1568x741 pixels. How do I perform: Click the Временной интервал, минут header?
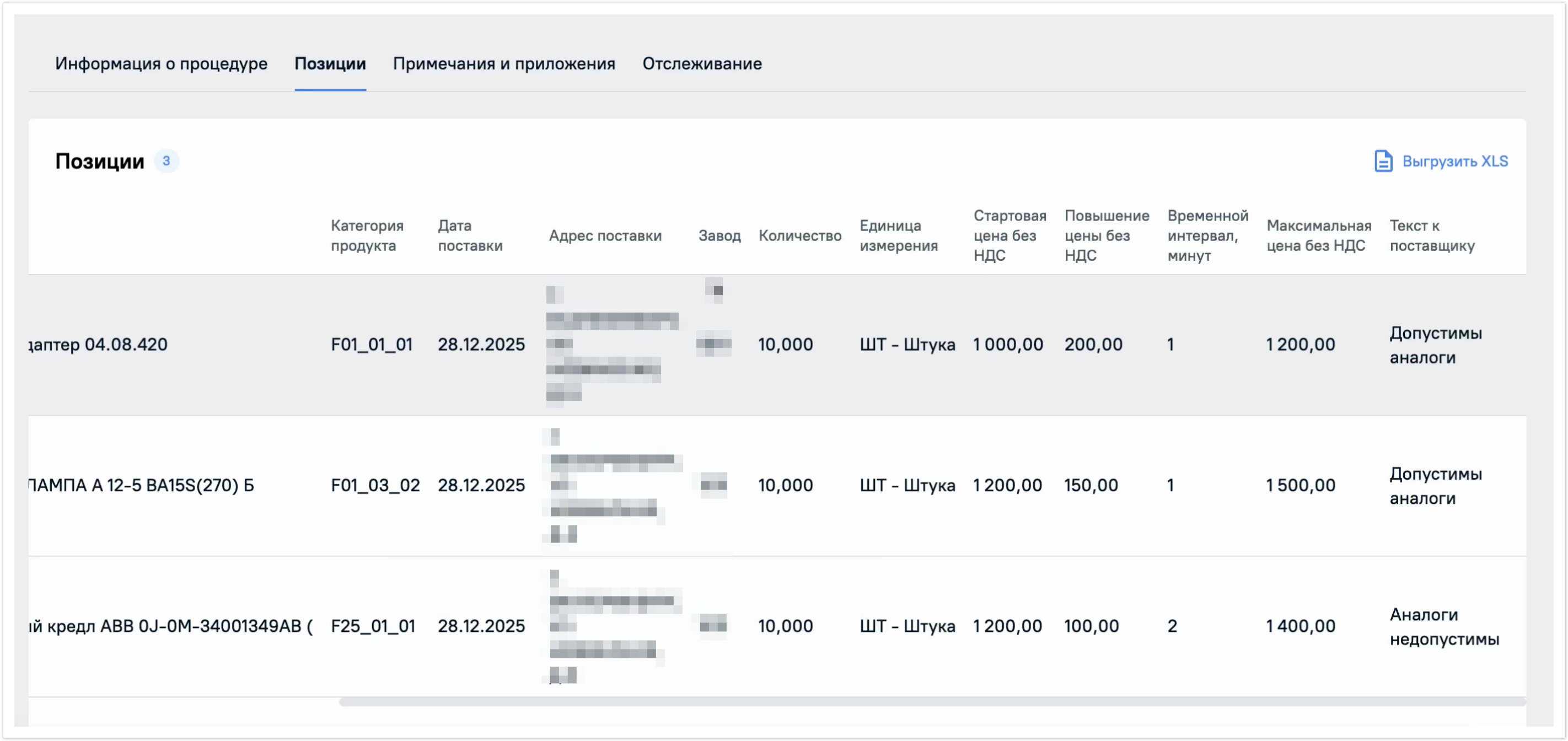point(1206,235)
